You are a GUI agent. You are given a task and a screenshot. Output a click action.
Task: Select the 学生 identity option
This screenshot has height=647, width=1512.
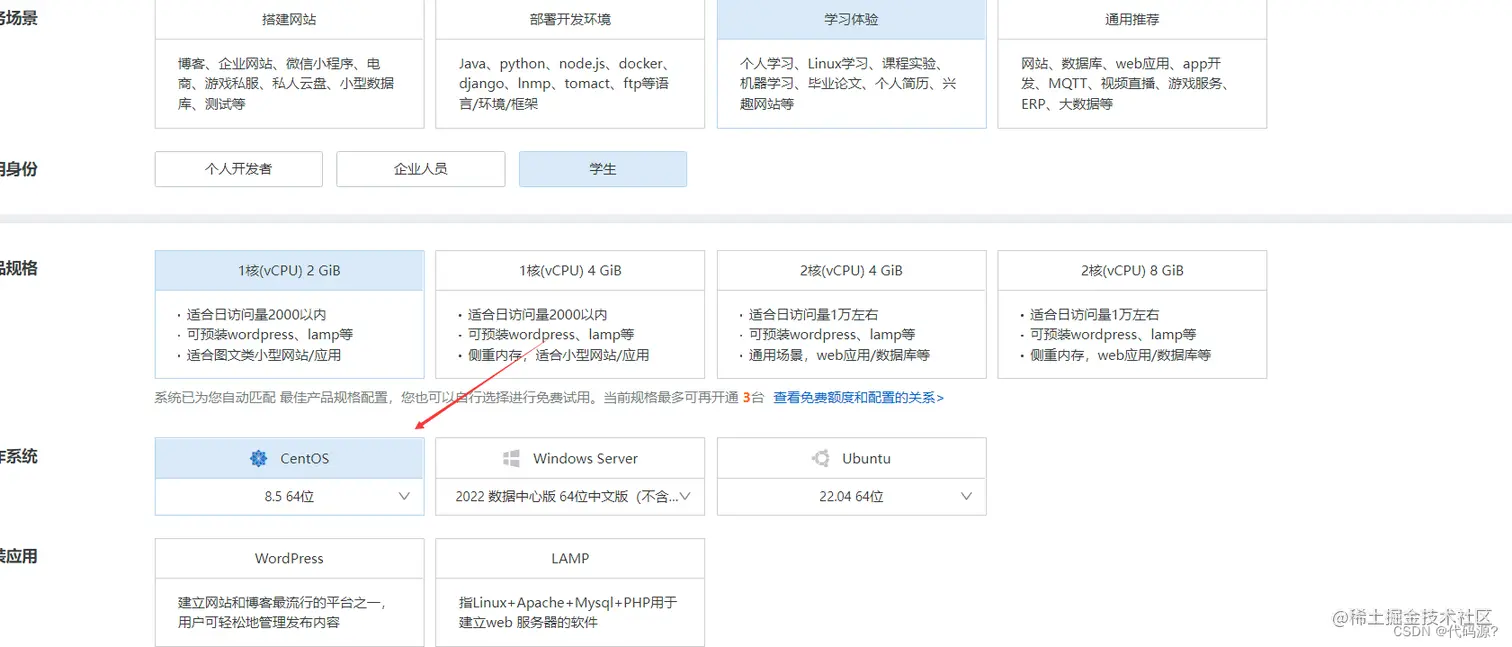tap(602, 169)
